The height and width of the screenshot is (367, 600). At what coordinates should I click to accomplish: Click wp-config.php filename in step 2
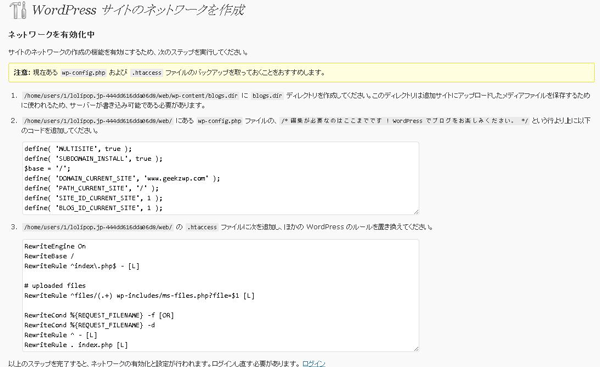pyautogui.click(x=219, y=121)
